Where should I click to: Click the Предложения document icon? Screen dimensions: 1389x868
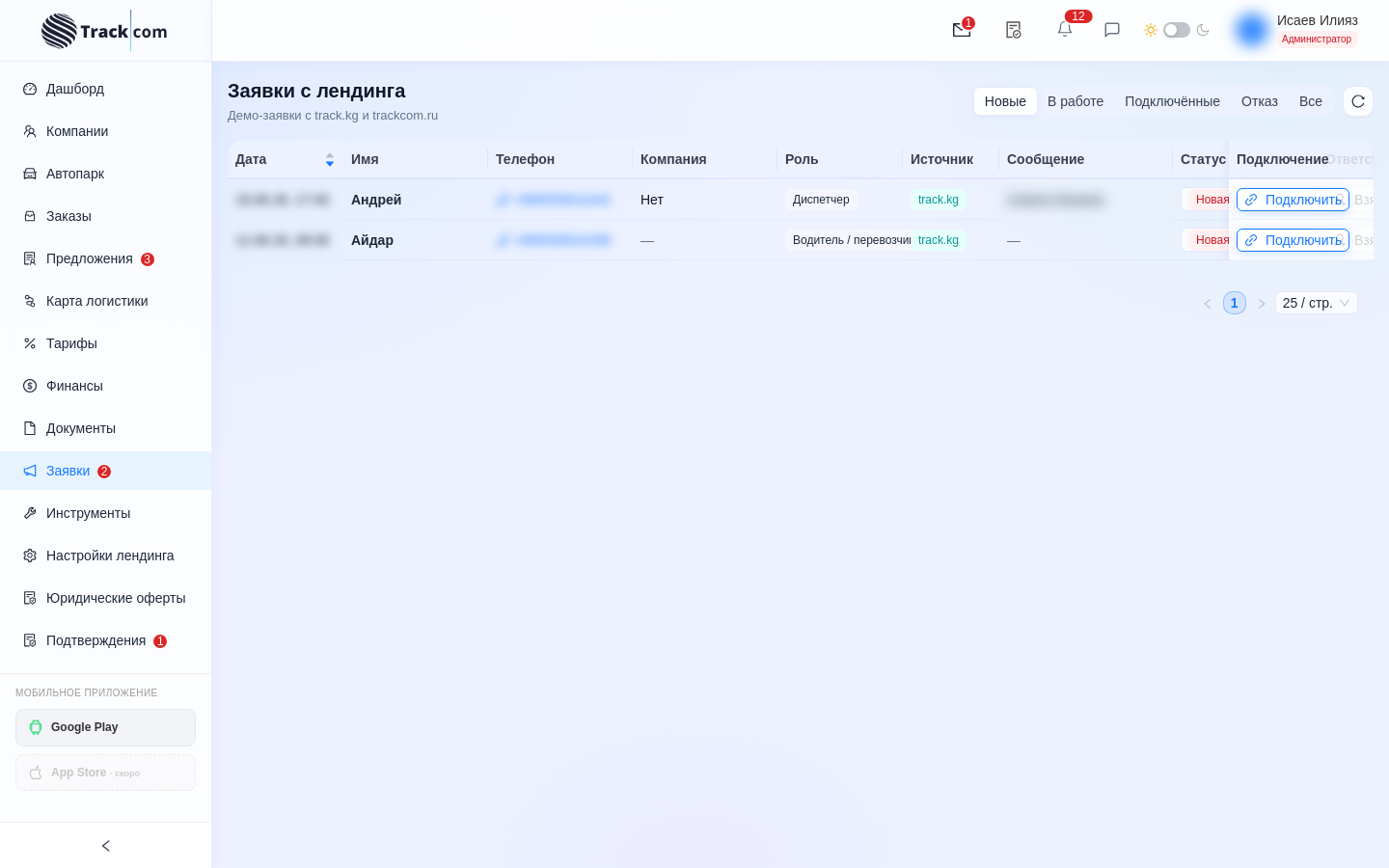(30, 258)
